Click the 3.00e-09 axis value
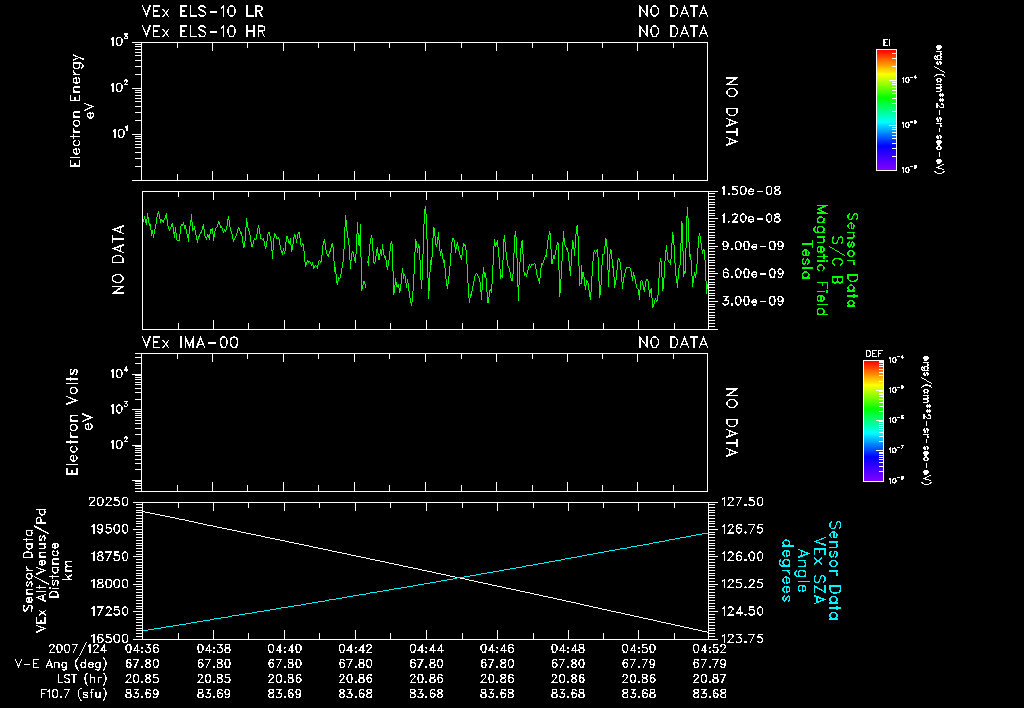Screen dimensions: 1024x708 point(752,301)
